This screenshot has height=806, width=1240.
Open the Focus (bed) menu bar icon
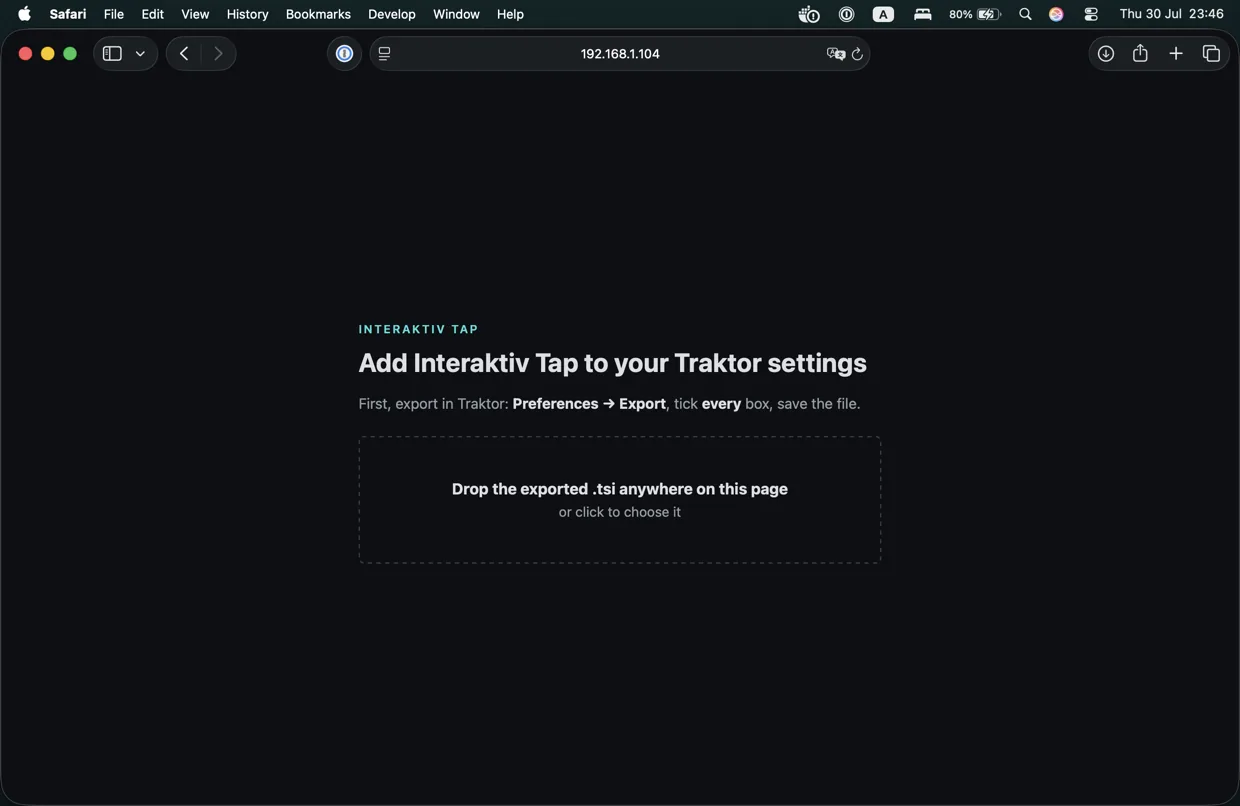pos(922,14)
